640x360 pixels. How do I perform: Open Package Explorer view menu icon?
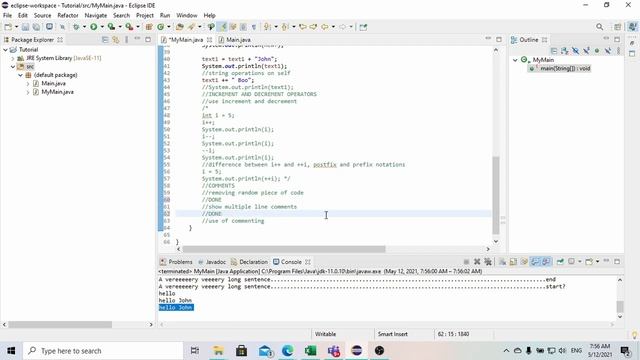click(127, 40)
